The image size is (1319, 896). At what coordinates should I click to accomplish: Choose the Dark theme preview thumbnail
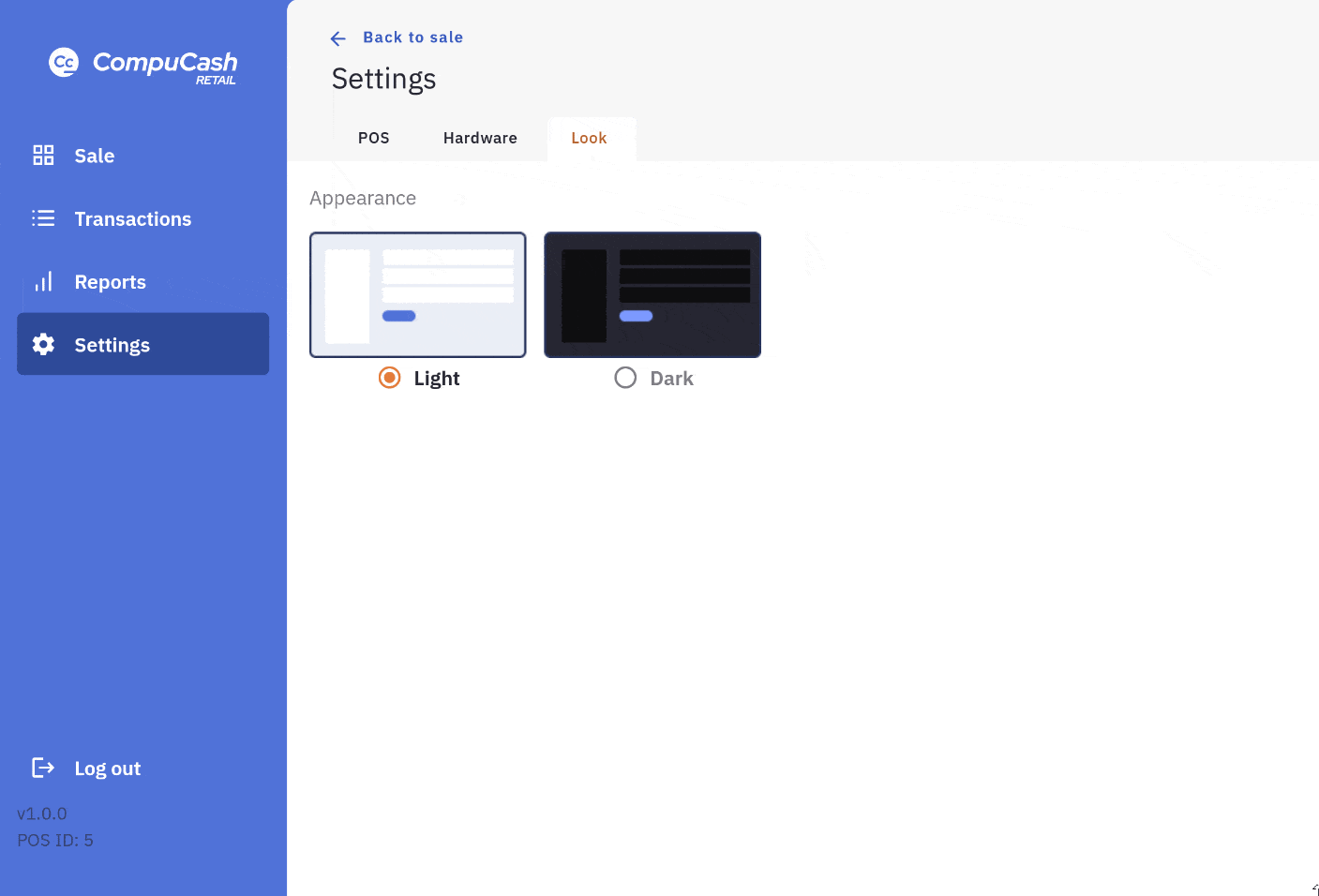(x=652, y=294)
